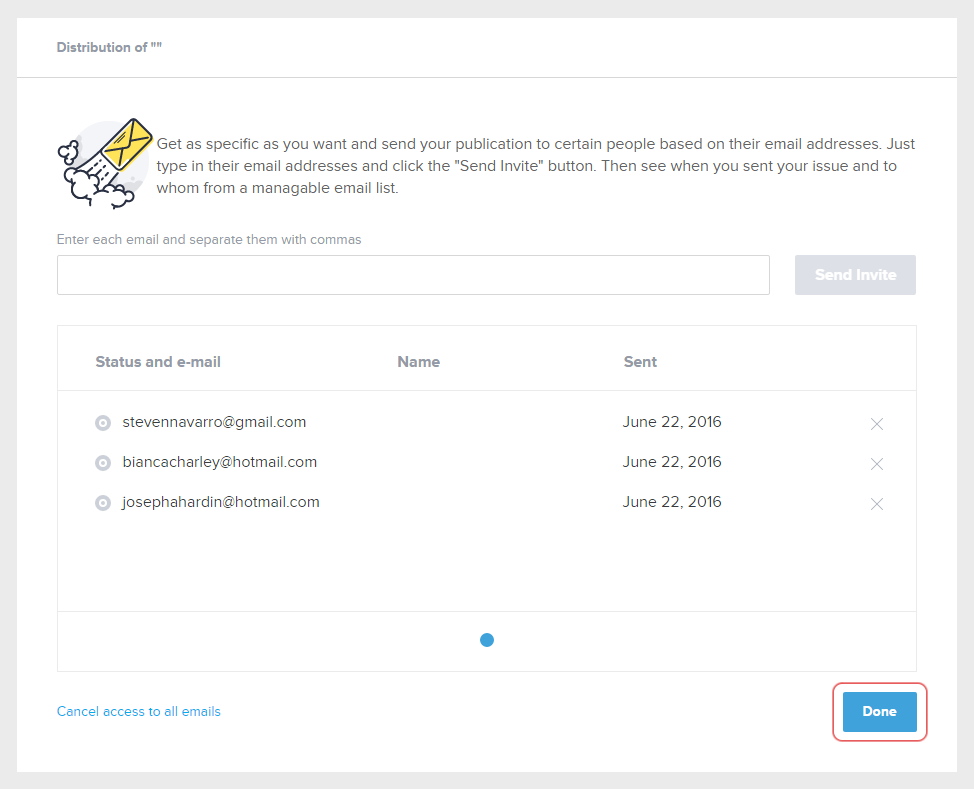The width and height of the screenshot is (974, 789).
Task: Select the stevennavarro@gmail.com email text
Action: point(214,422)
